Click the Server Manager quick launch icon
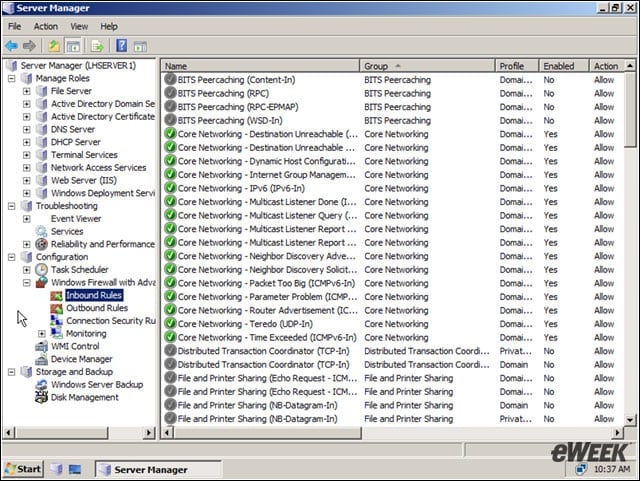 click(56, 469)
